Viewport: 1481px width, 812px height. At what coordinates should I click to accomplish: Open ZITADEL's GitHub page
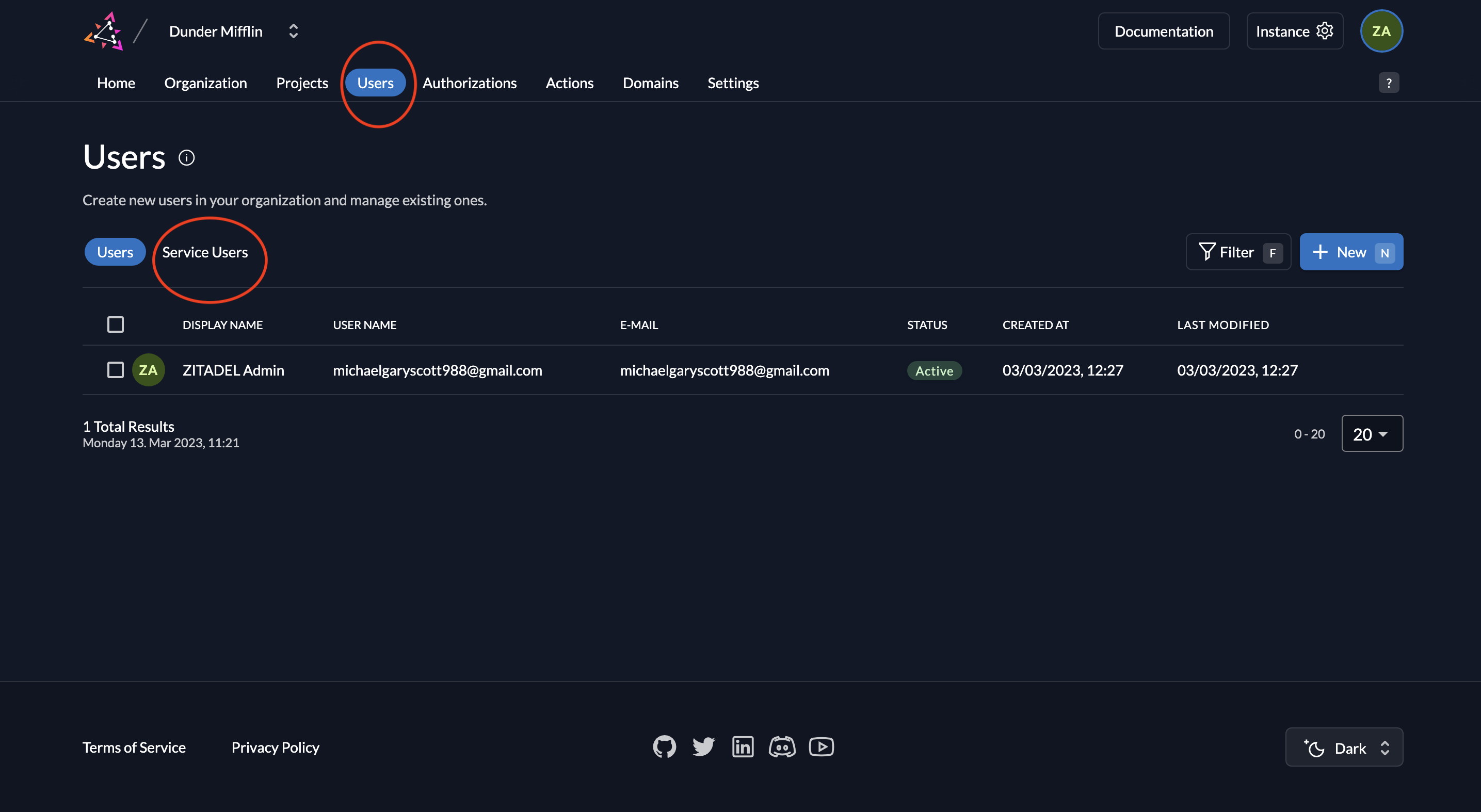(x=664, y=746)
